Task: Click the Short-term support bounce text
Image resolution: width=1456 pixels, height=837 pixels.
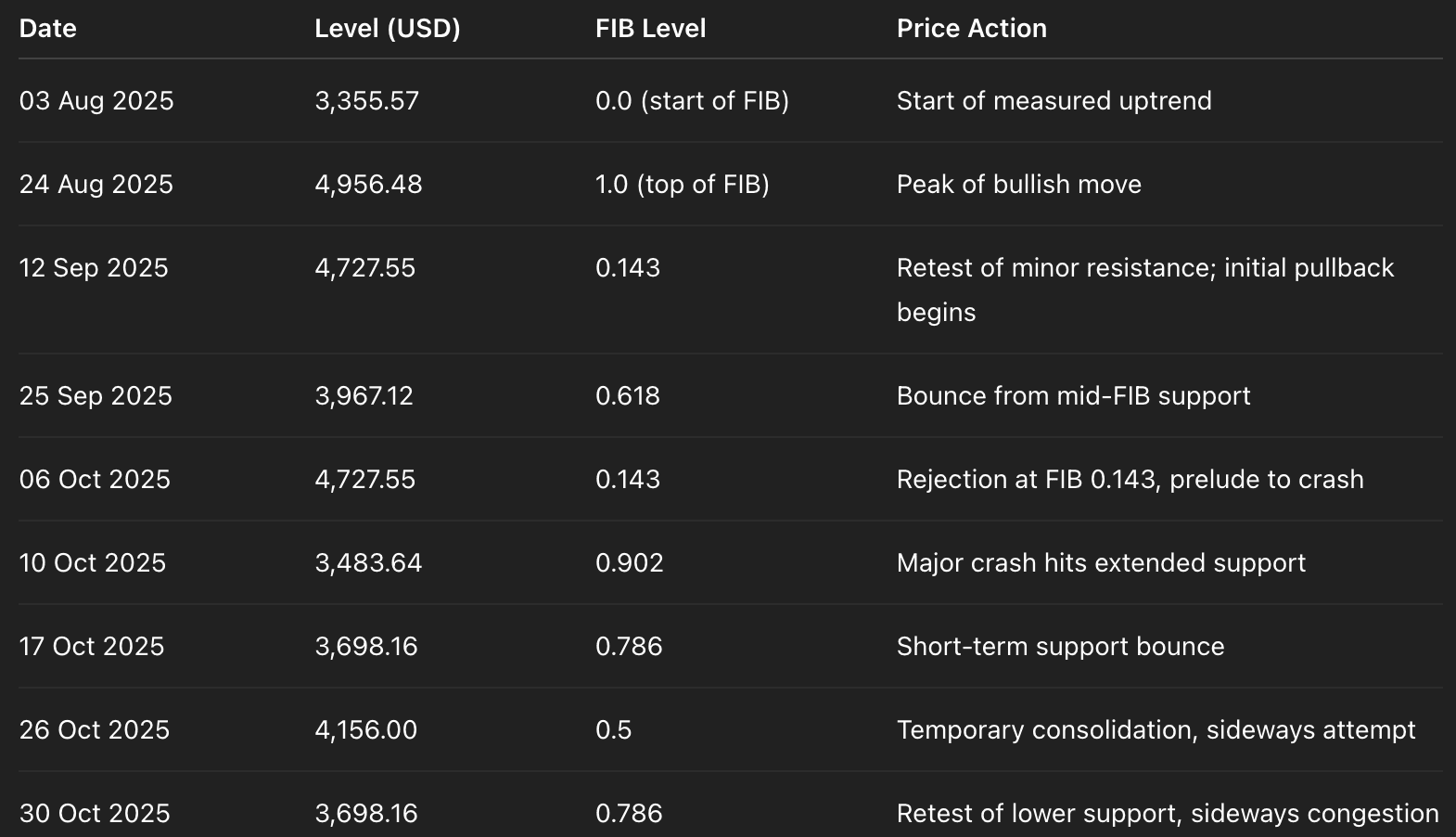Action: [x=1060, y=647]
